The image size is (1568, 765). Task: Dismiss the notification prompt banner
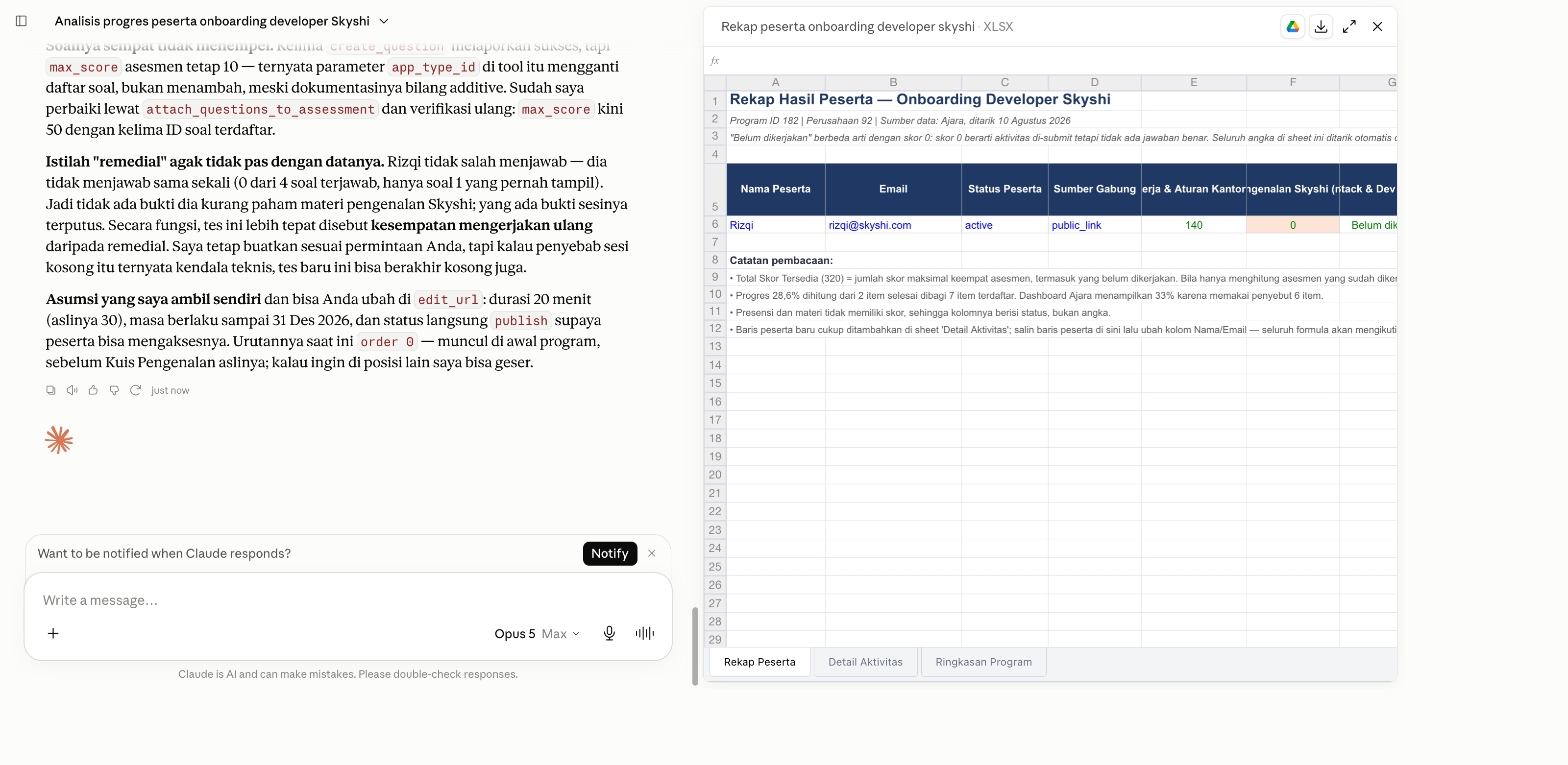coord(652,553)
